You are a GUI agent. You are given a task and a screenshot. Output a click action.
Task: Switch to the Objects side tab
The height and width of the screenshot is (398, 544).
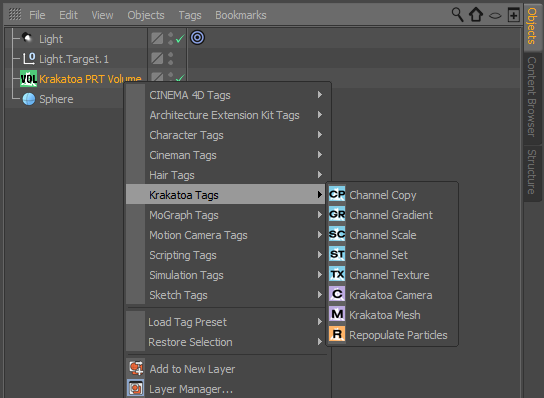[x=533, y=26]
